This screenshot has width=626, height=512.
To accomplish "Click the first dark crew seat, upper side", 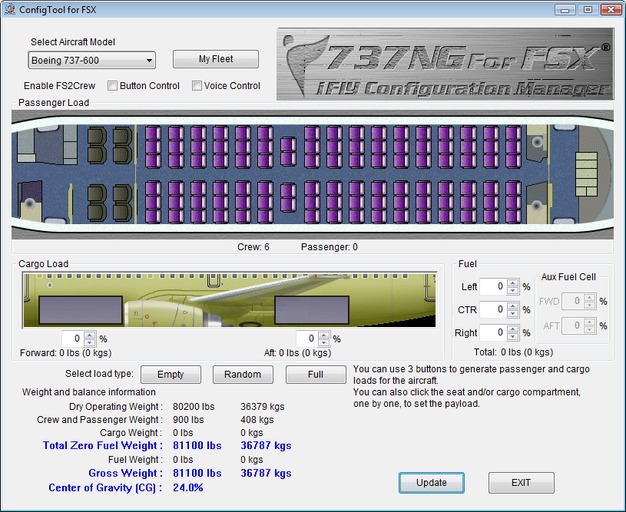I will pyautogui.click(x=97, y=145).
